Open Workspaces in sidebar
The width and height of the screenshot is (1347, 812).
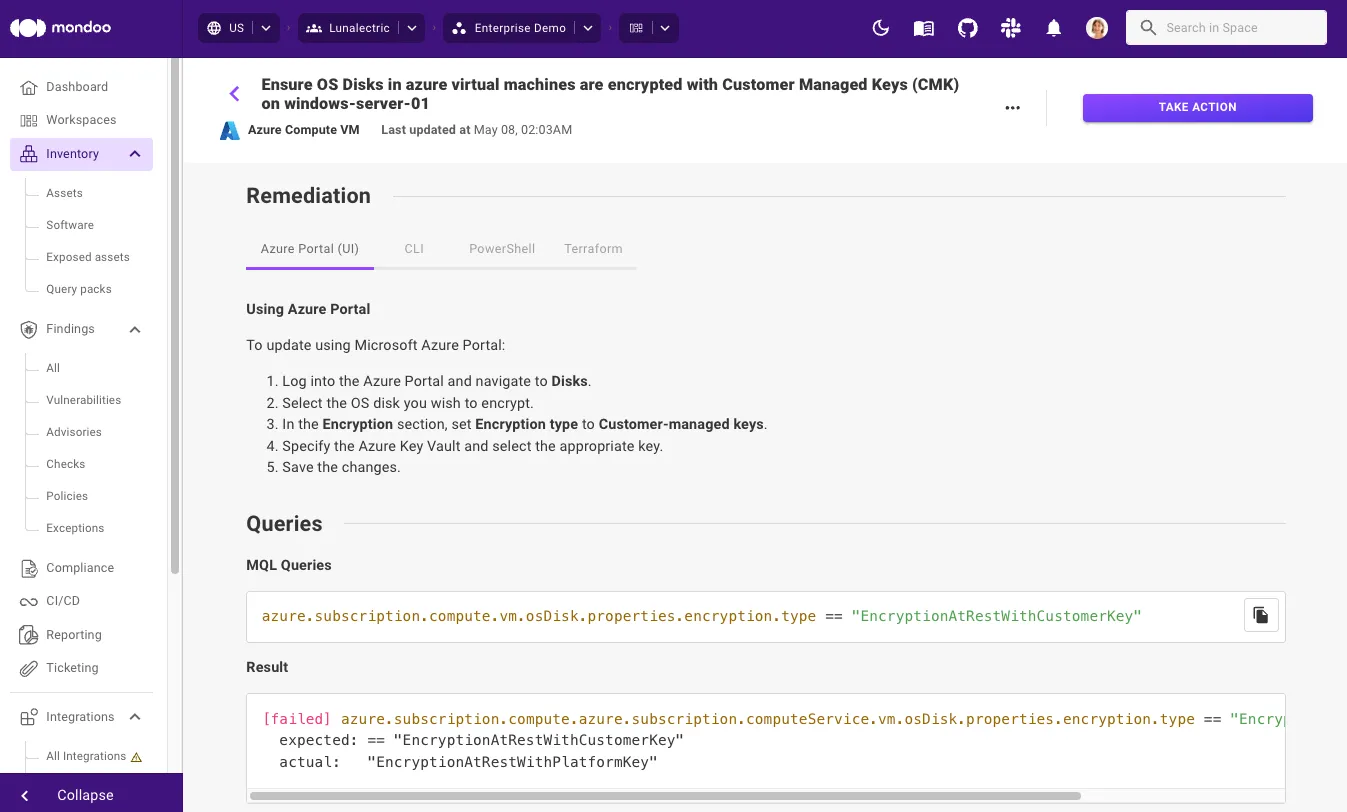coord(81,120)
